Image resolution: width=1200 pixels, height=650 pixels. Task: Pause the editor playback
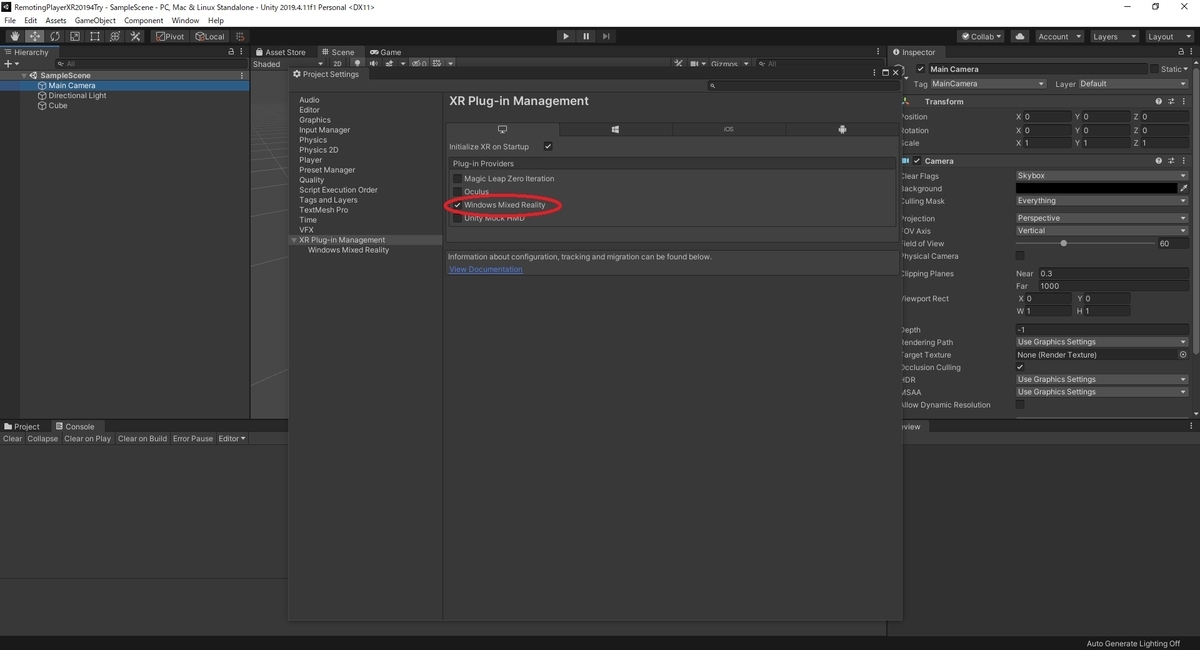pos(586,36)
